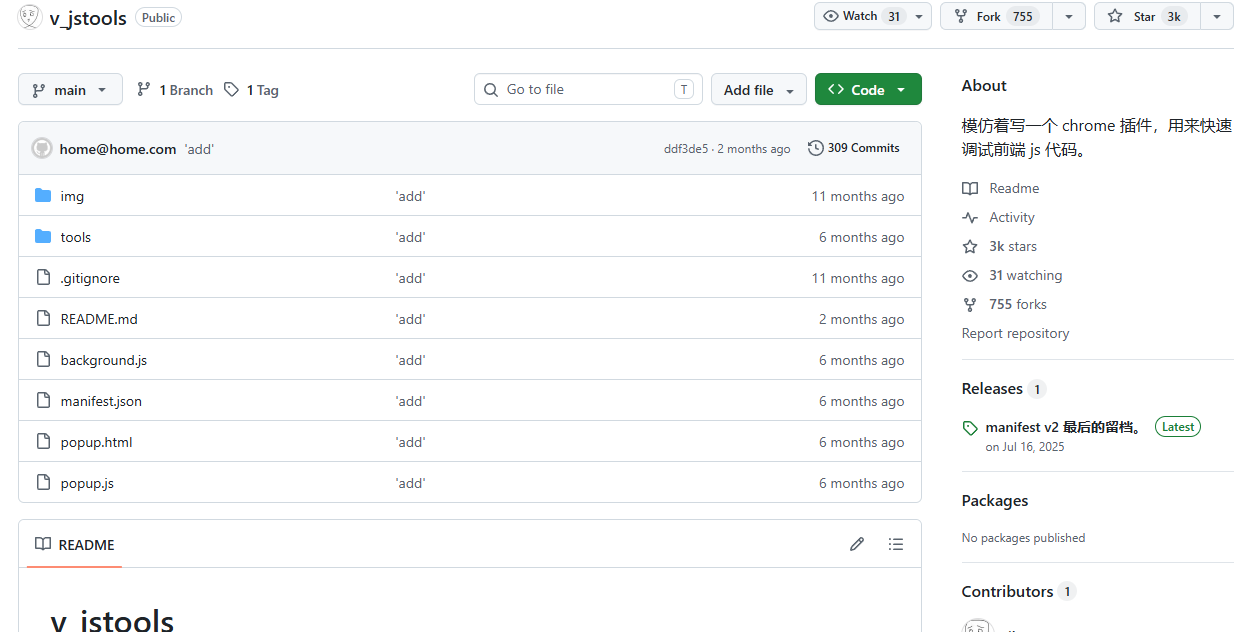Viewport: 1238px width, 632px height.
Task: Click the tag icon next to 1 Tag
Action: pos(231,89)
